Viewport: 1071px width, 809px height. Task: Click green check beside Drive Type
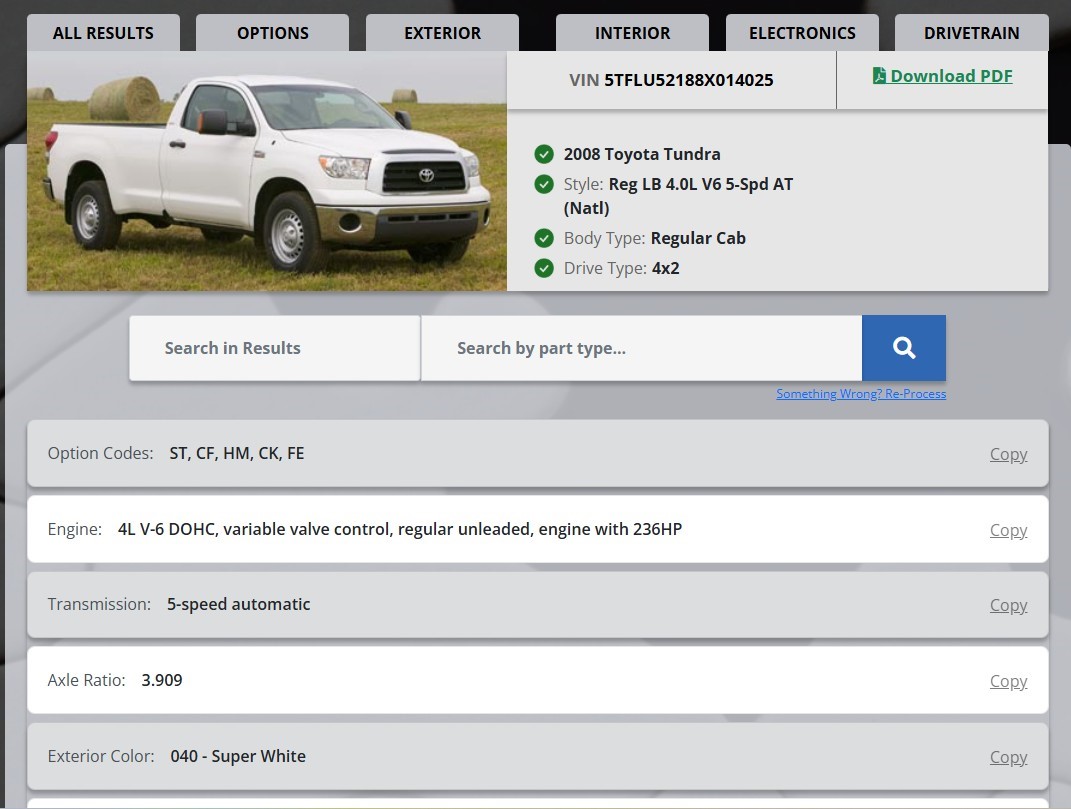[x=544, y=269]
